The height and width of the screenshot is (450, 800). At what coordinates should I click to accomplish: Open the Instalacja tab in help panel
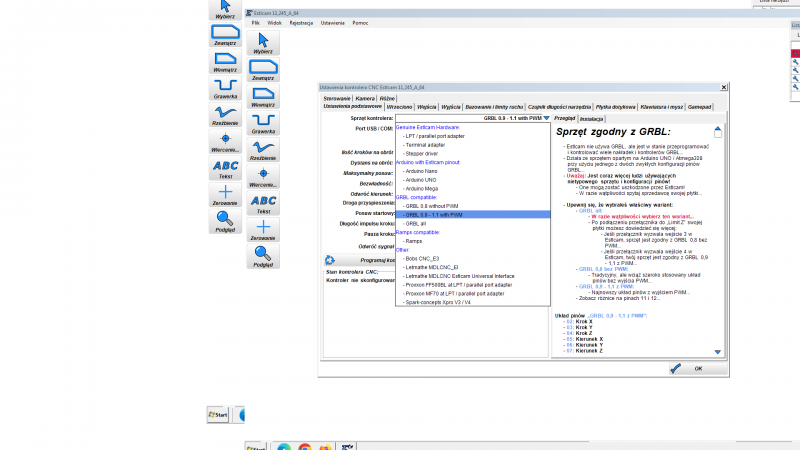point(591,119)
